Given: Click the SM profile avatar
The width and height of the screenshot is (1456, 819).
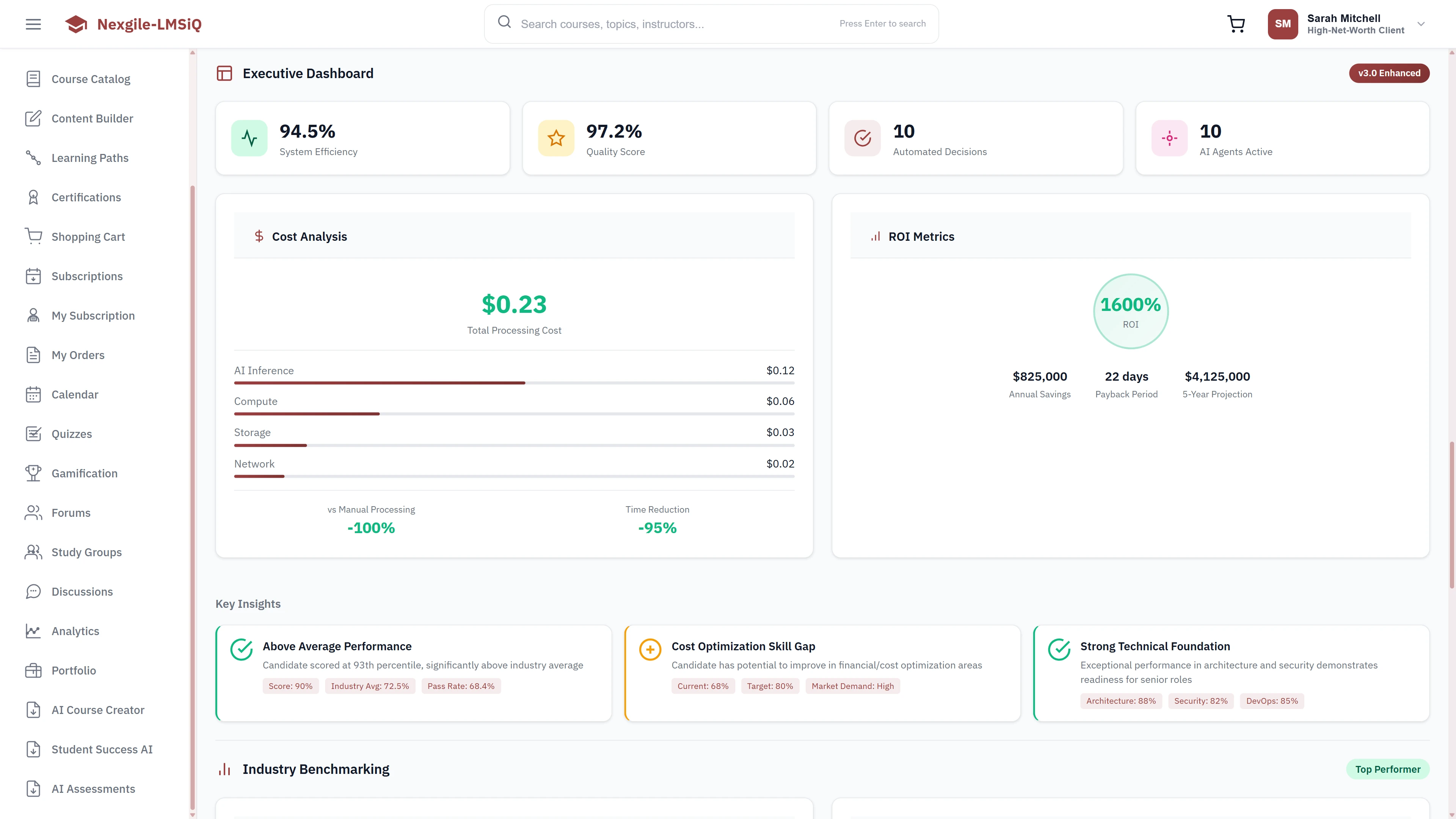Looking at the screenshot, I should (x=1282, y=24).
